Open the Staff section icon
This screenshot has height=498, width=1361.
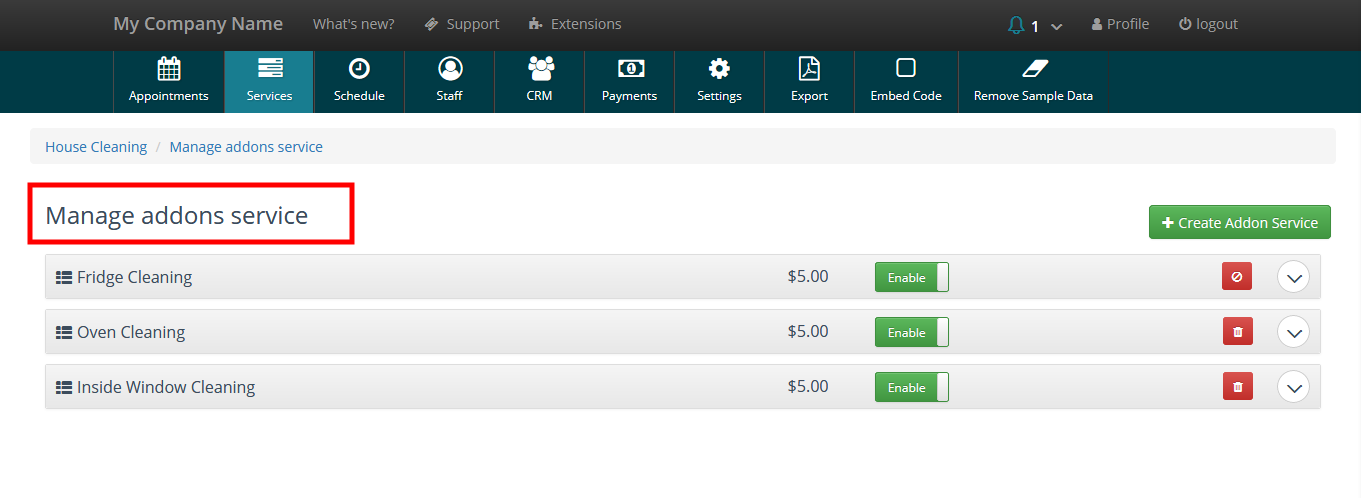pos(450,69)
